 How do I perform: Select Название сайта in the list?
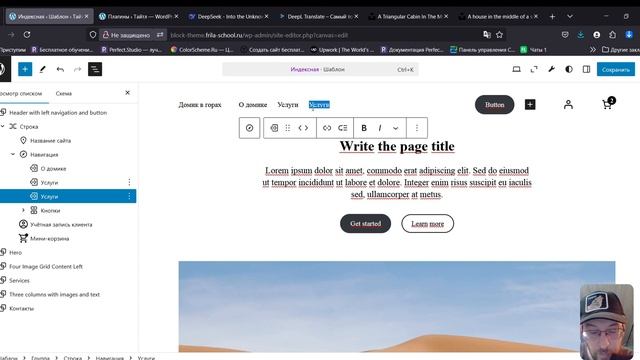click(x=51, y=140)
